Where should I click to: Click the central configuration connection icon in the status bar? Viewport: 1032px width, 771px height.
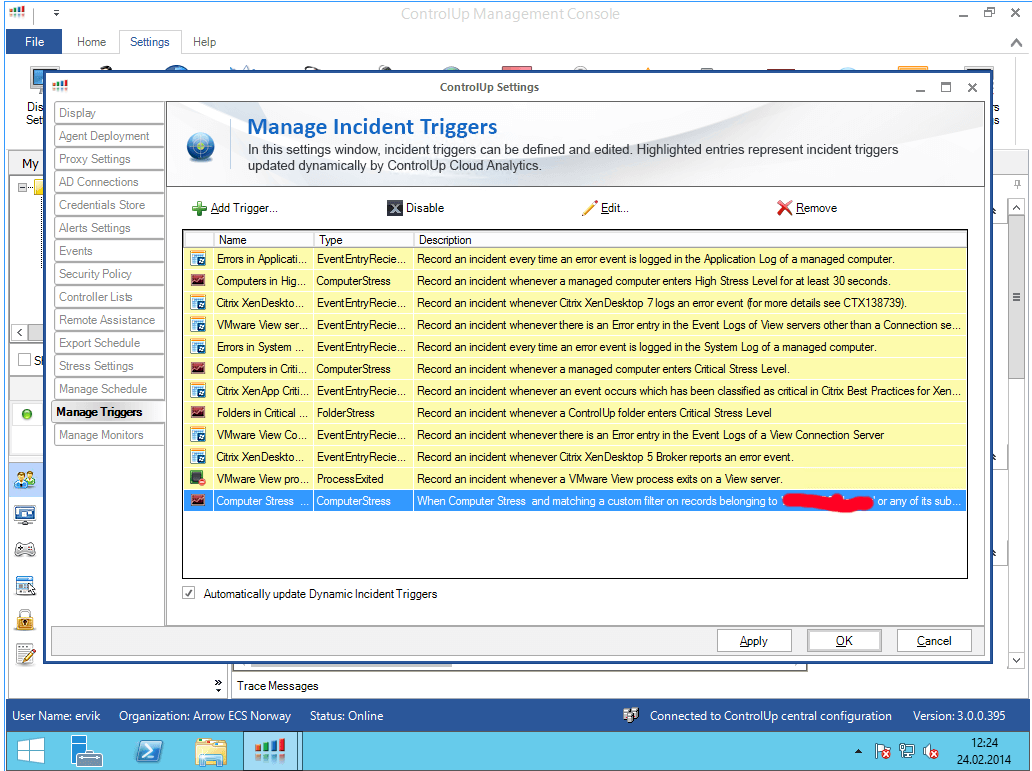(631, 715)
